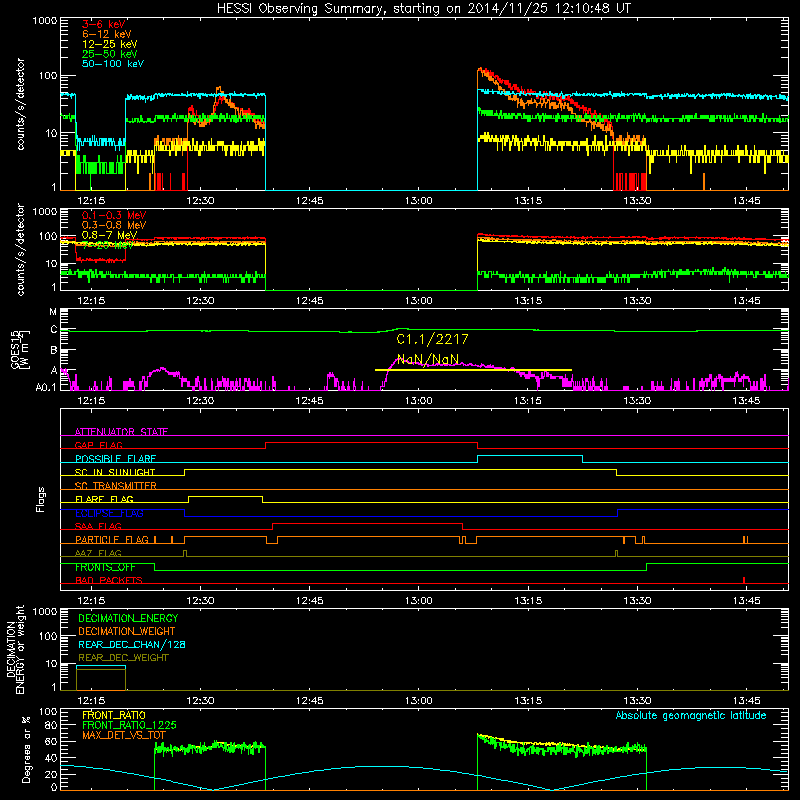Click the ECLIPSE_FLAG label
Viewport: 800px width, 800px height.
coord(109,513)
